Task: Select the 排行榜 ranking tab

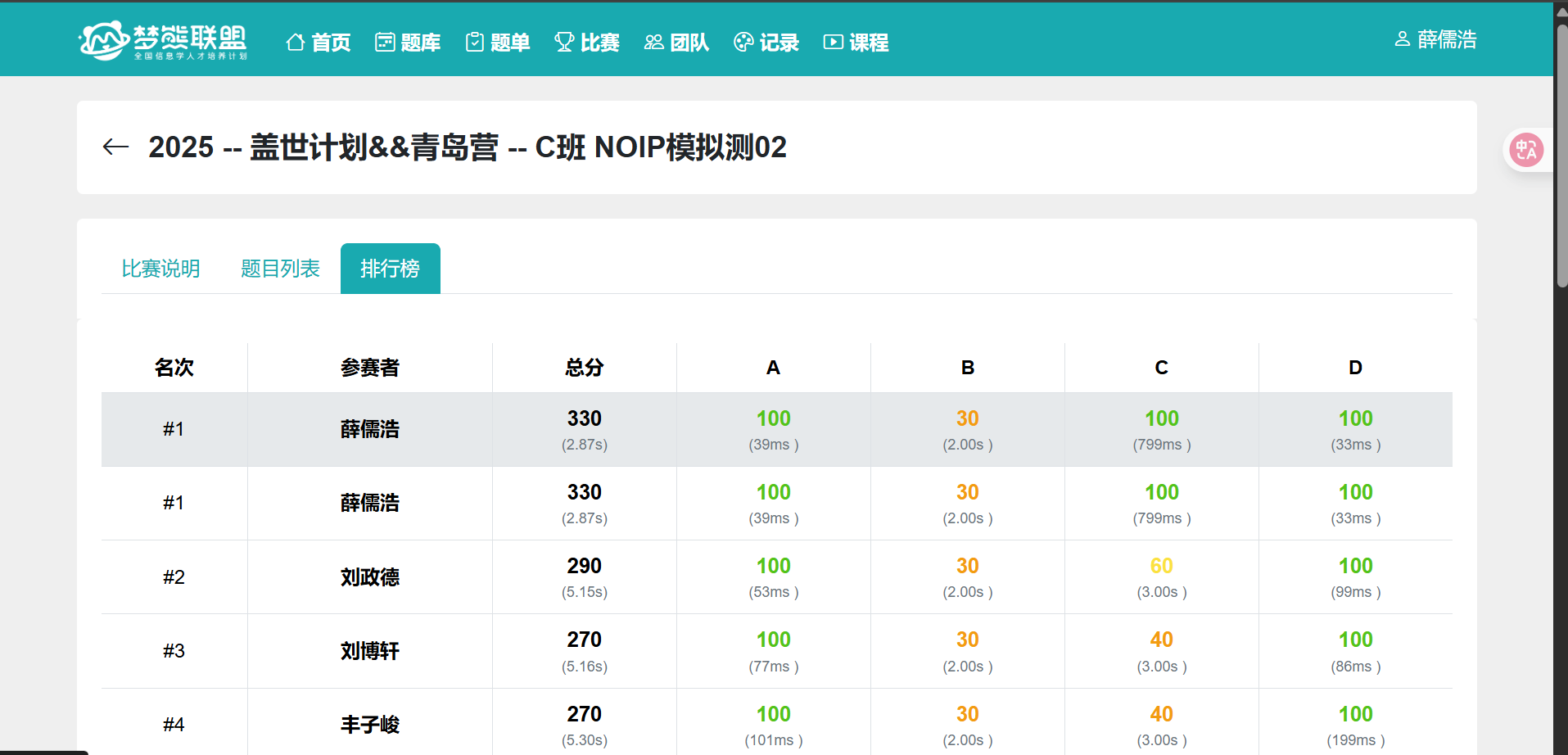Action: (391, 269)
